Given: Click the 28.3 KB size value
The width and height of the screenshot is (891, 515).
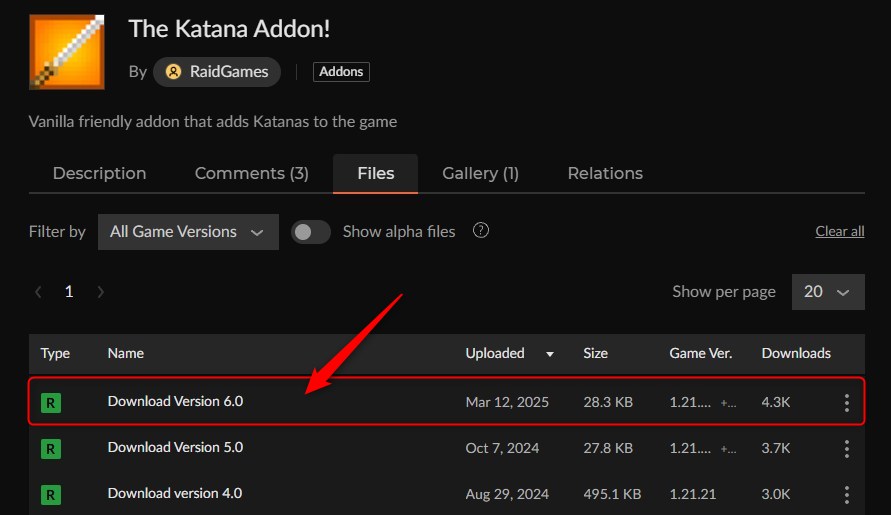Looking at the screenshot, I should click(608, 402).
